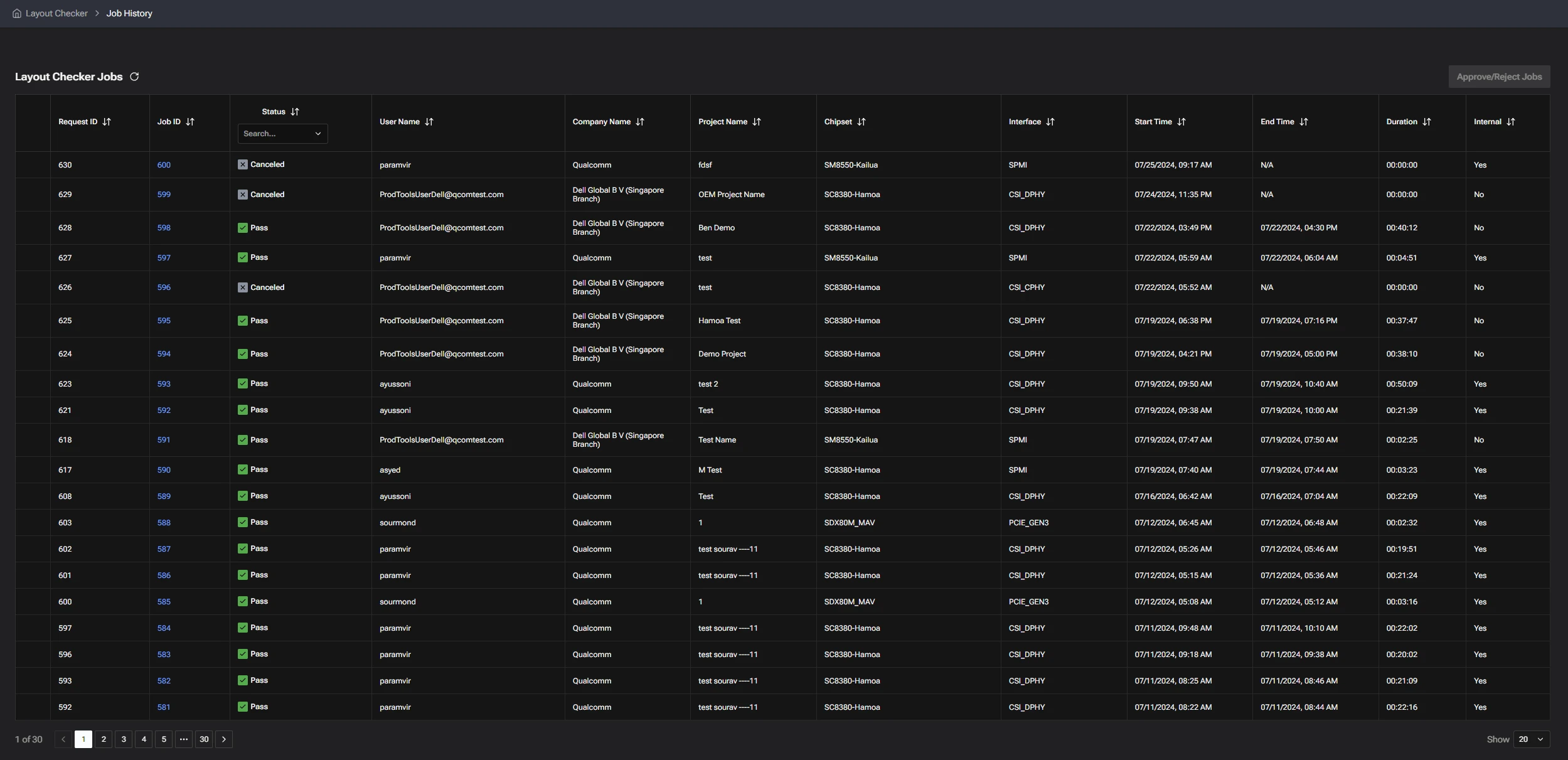Click duration value 00:50:09
Screen dimensions: 1568x760
coord(1402,384)
